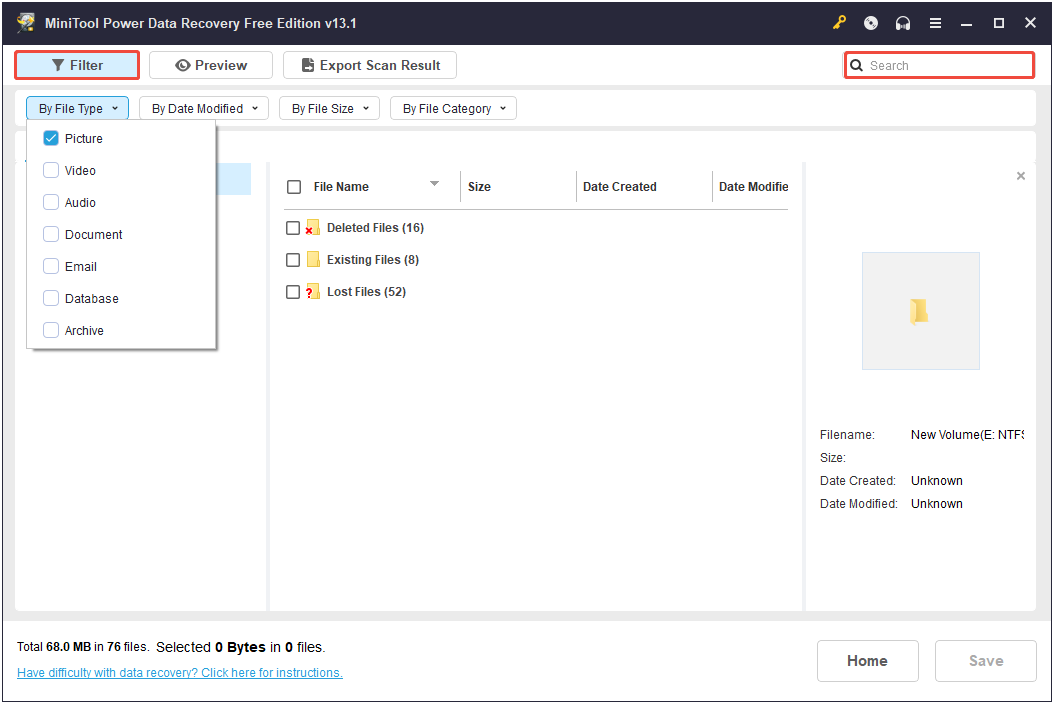1055x706 pixels.
Task: Click the Save button
Action: tap(986, 661)
